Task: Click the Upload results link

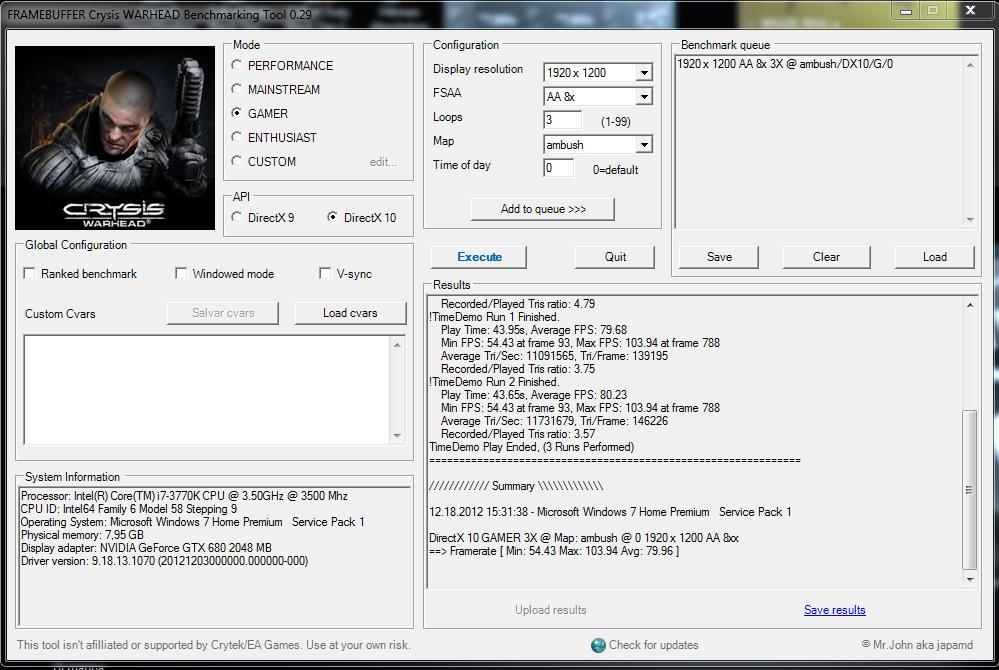Action: pyautogui.click(x=550, y=609)
